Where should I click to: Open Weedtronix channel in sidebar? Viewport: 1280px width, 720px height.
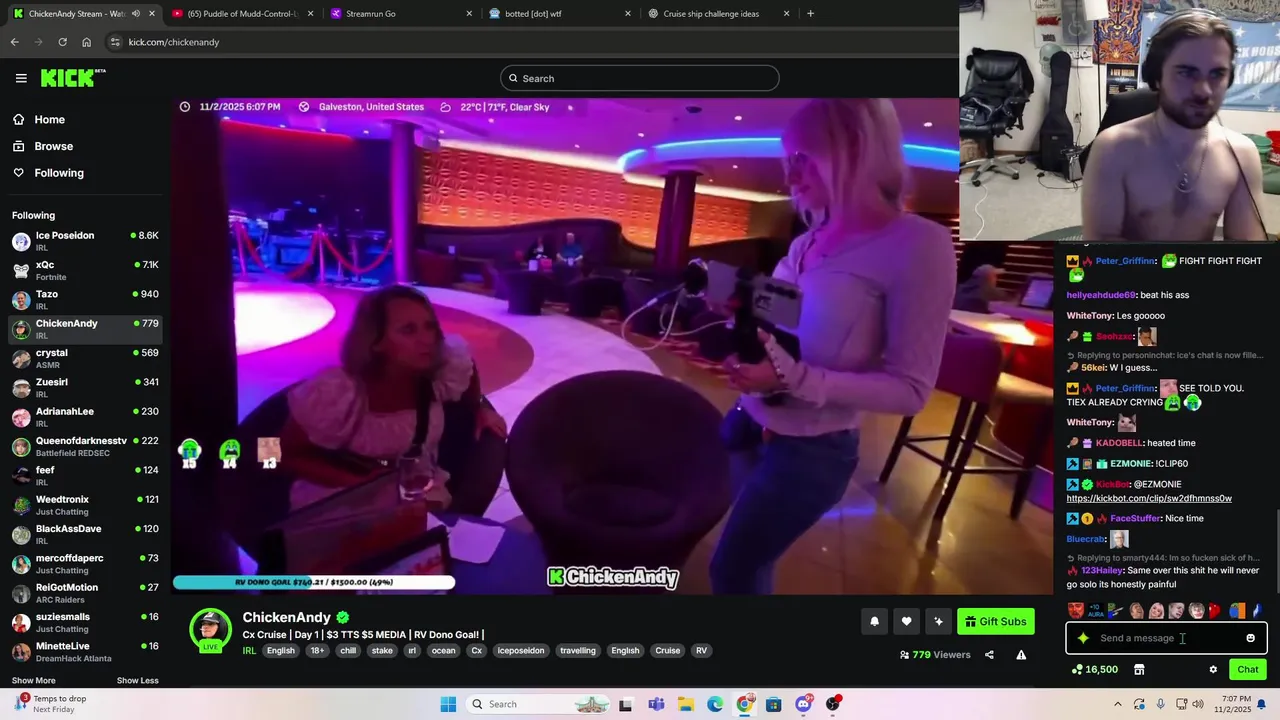[85, 504]
